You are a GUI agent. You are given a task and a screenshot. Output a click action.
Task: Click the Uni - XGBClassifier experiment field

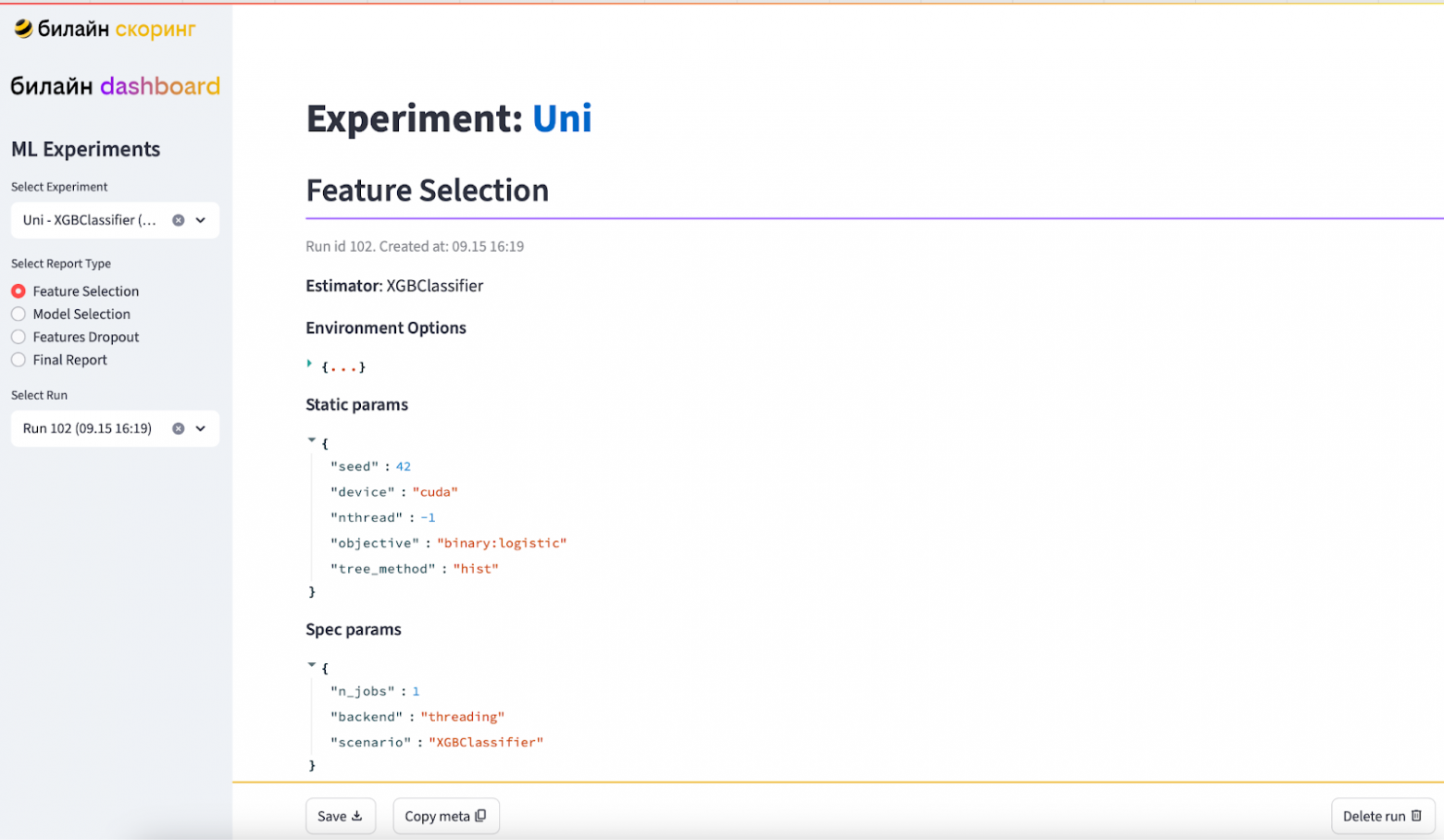click(90, 220)
